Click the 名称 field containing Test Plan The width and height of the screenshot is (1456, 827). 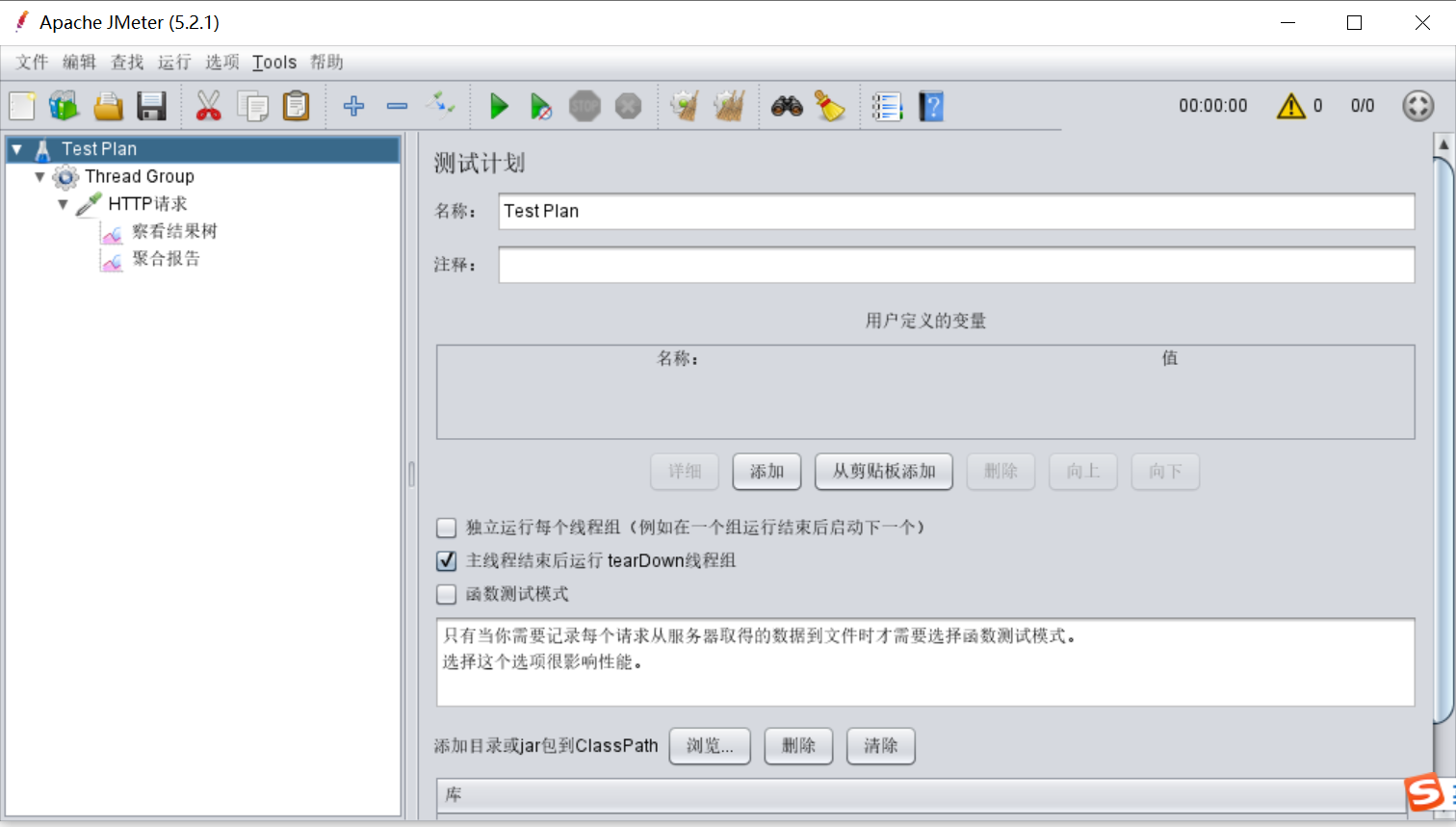(x=956, y=212)
